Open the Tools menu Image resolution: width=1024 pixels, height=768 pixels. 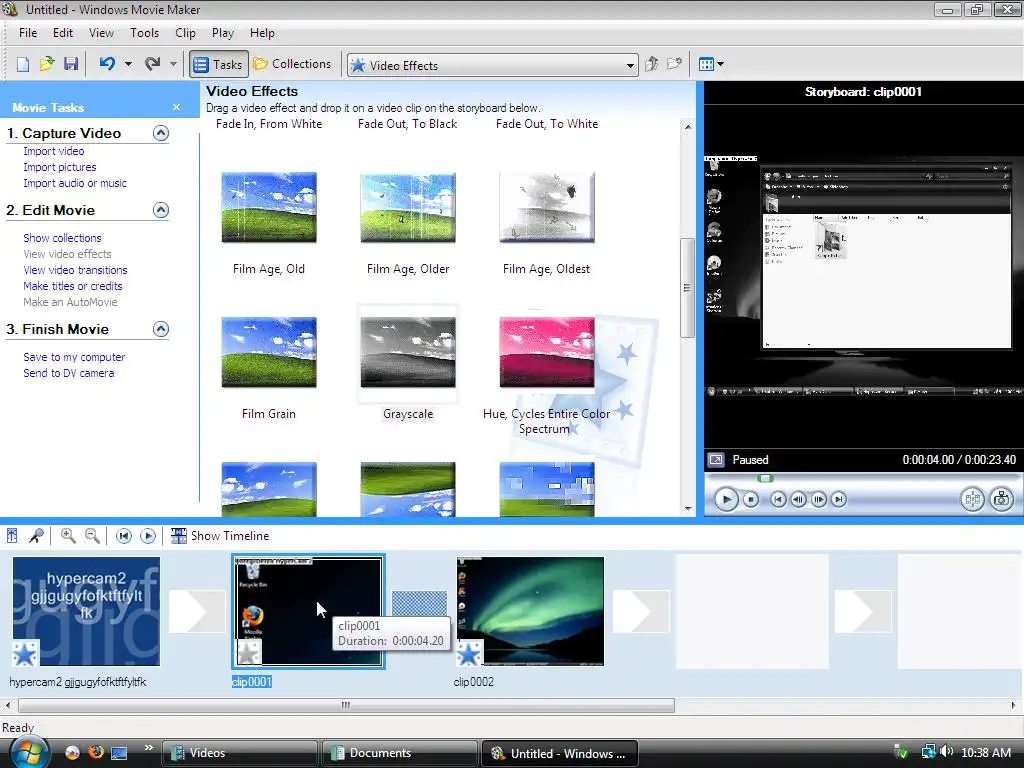[144, 33]
